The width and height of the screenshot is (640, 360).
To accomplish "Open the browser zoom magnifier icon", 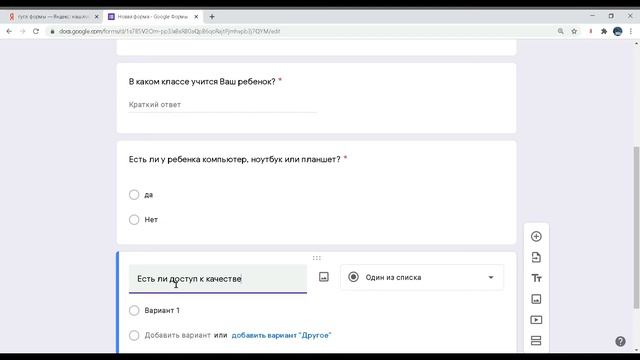I will (560, 31).
